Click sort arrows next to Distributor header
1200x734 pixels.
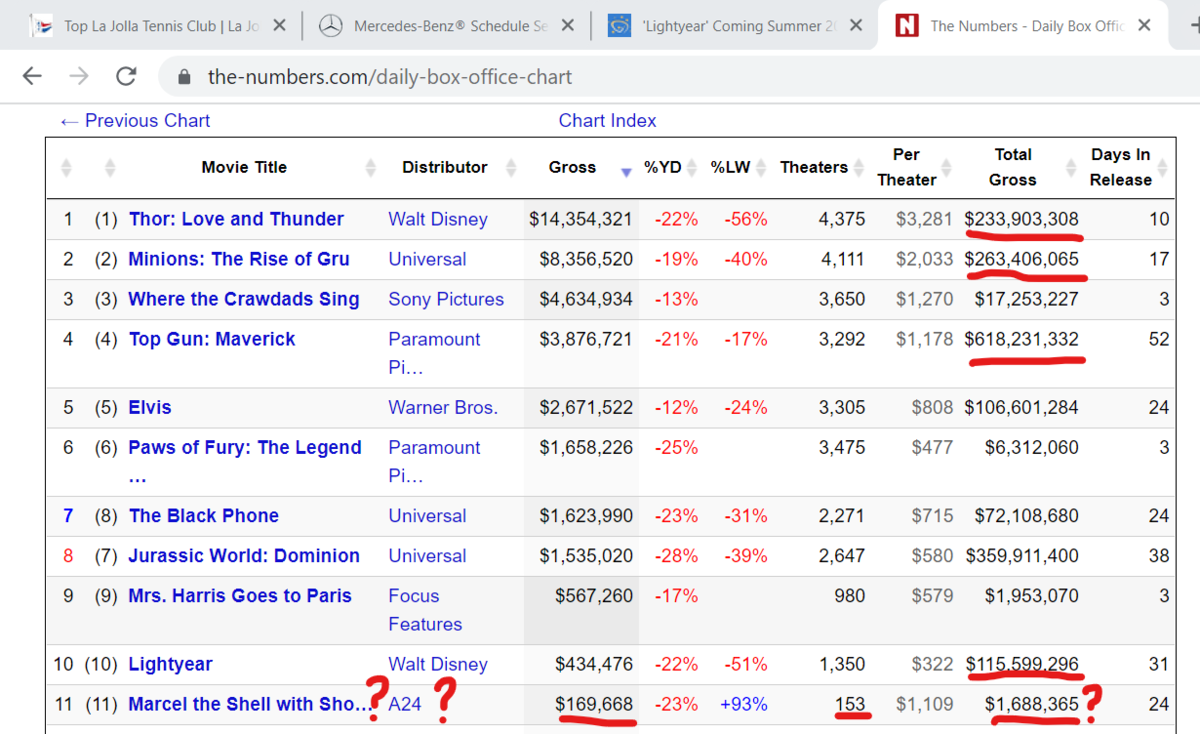pos(512,168)
